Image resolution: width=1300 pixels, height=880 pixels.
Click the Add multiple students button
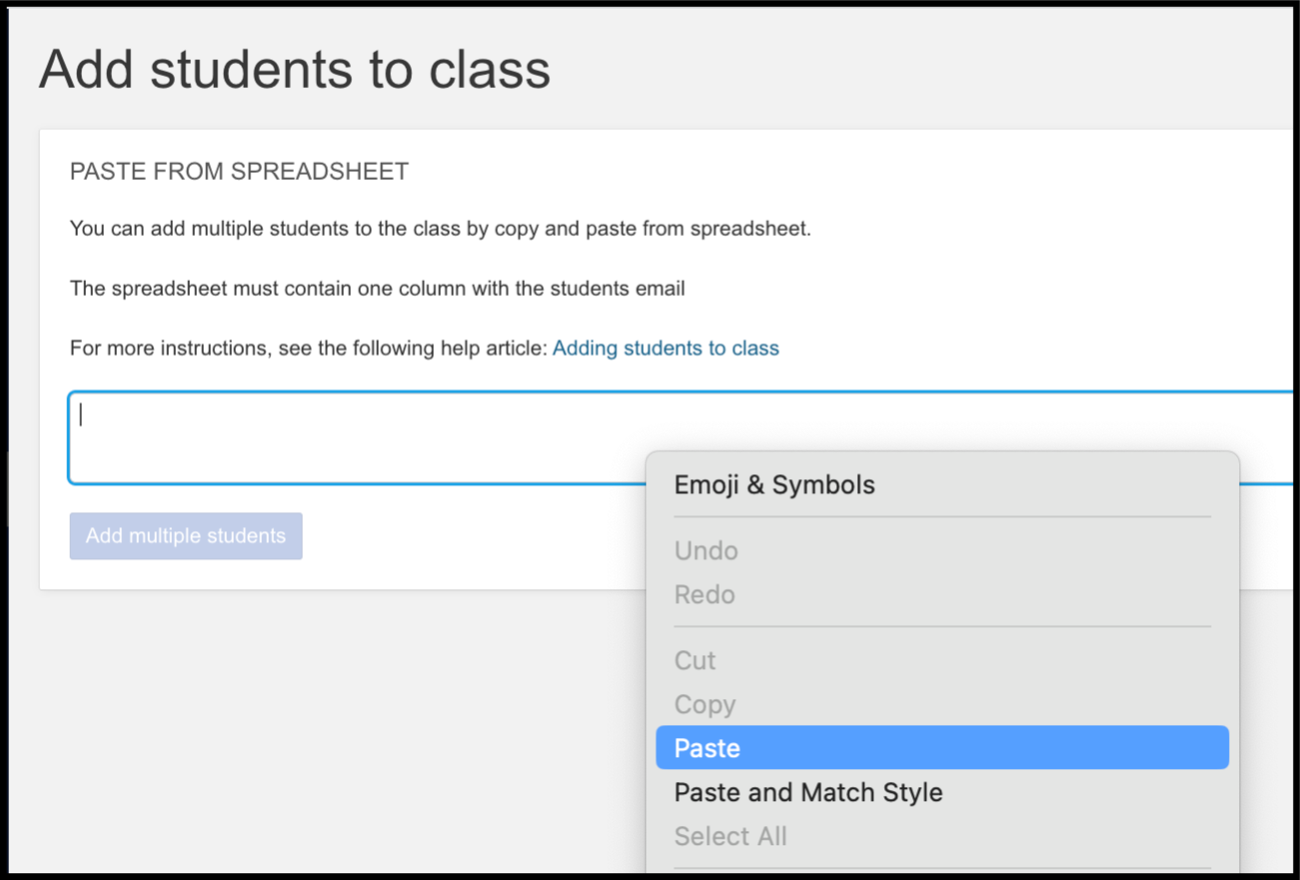pos(186,536)
